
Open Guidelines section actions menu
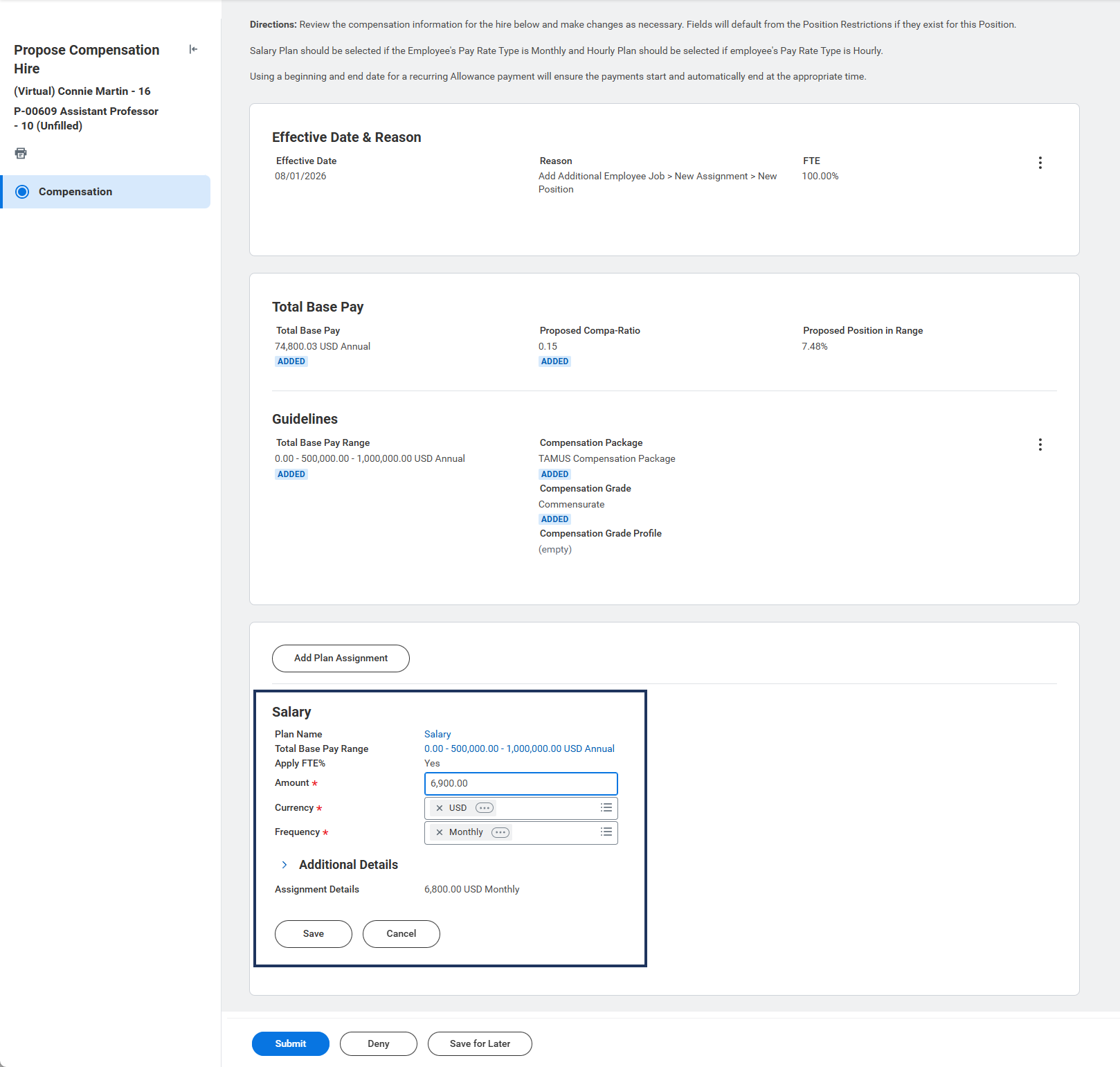coord(1040,445)
